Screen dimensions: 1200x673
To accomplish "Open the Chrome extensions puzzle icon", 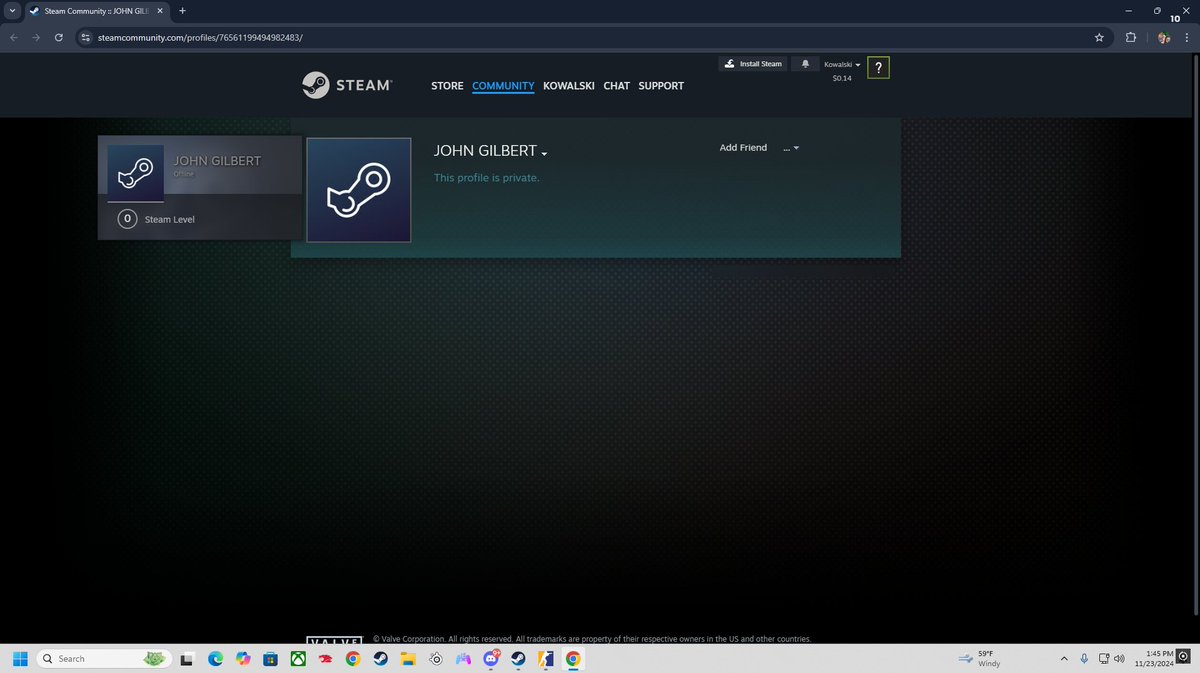I will [1131, 37].
